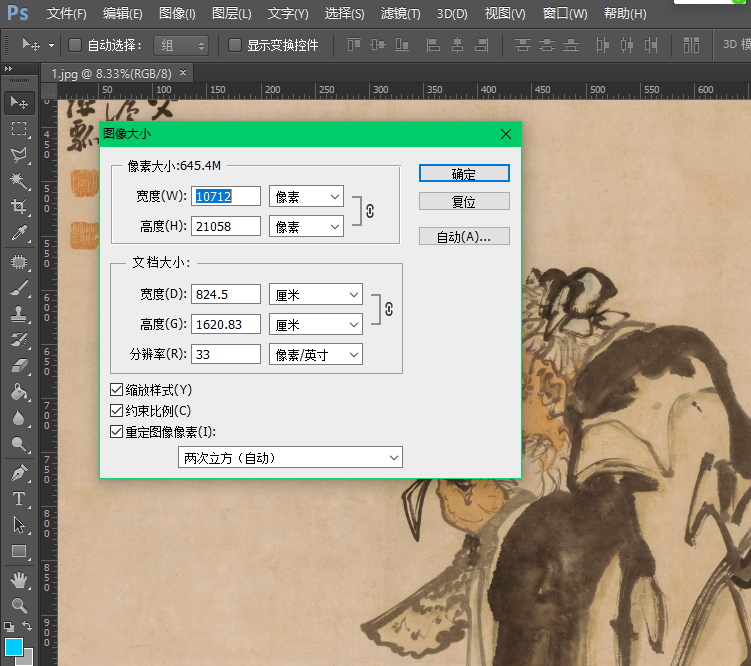Click the 宽度(D) document width field
Image resolution: width=751 pixels, height=666 pixels.
(226, 294)
